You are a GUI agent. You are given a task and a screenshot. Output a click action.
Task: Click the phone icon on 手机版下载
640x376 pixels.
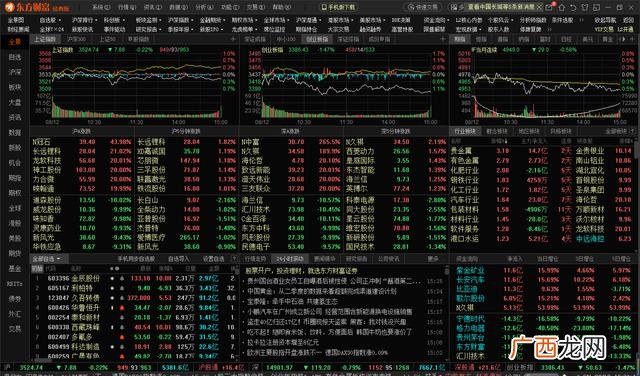[x=324, y=7]
